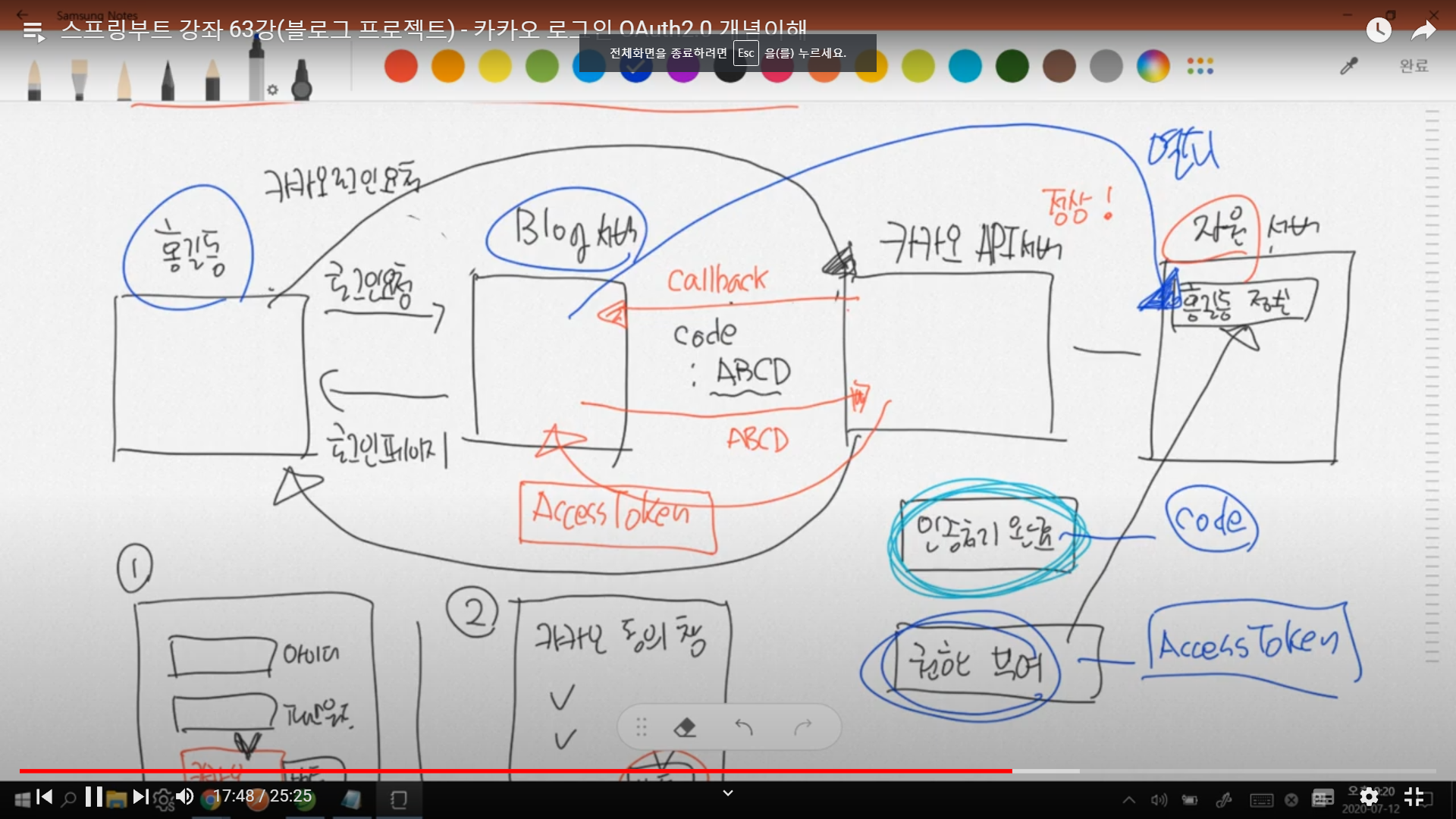Open more colors dots palette

1200,67
